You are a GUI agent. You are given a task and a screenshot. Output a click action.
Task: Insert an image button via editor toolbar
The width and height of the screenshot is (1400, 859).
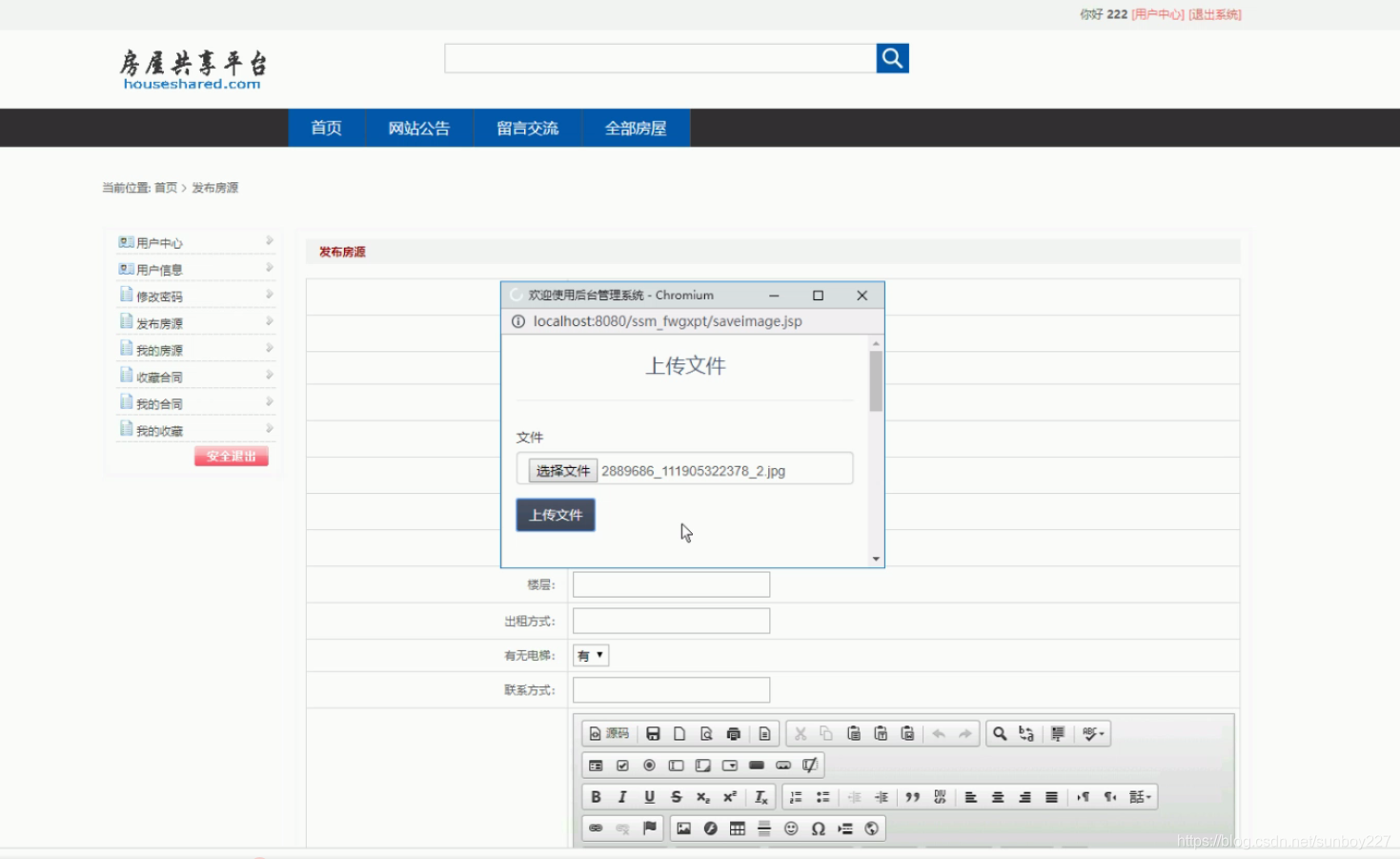pyautogui.click(x=783, y=765)
